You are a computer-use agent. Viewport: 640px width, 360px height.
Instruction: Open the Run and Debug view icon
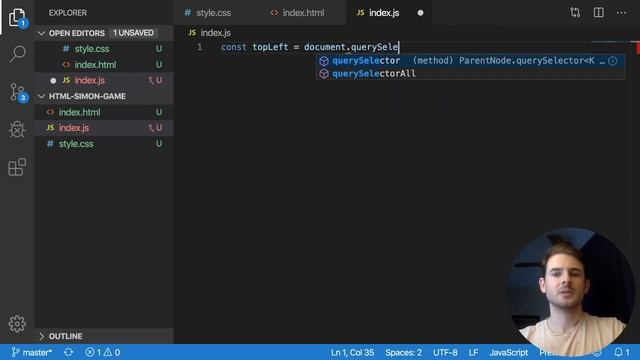pyautogui.click(x=17, y=129)
